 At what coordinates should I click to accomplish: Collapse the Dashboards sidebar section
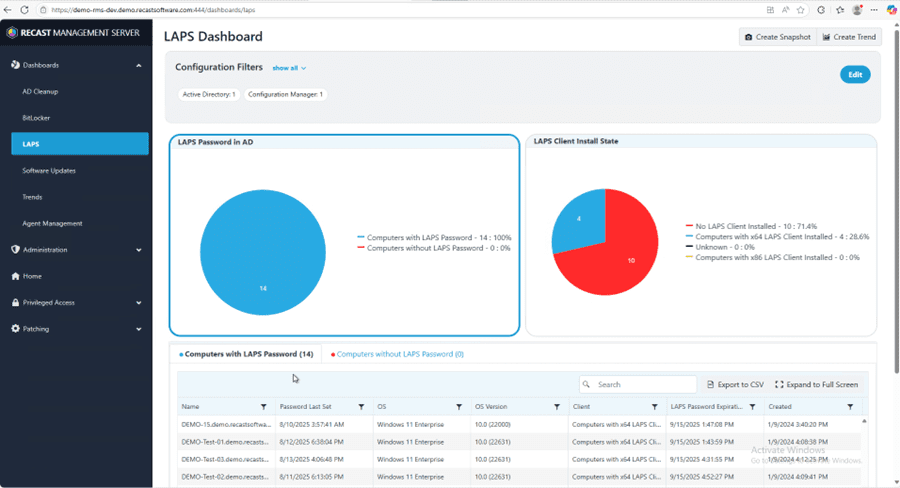pyautogui.click(x=138, y=65)
